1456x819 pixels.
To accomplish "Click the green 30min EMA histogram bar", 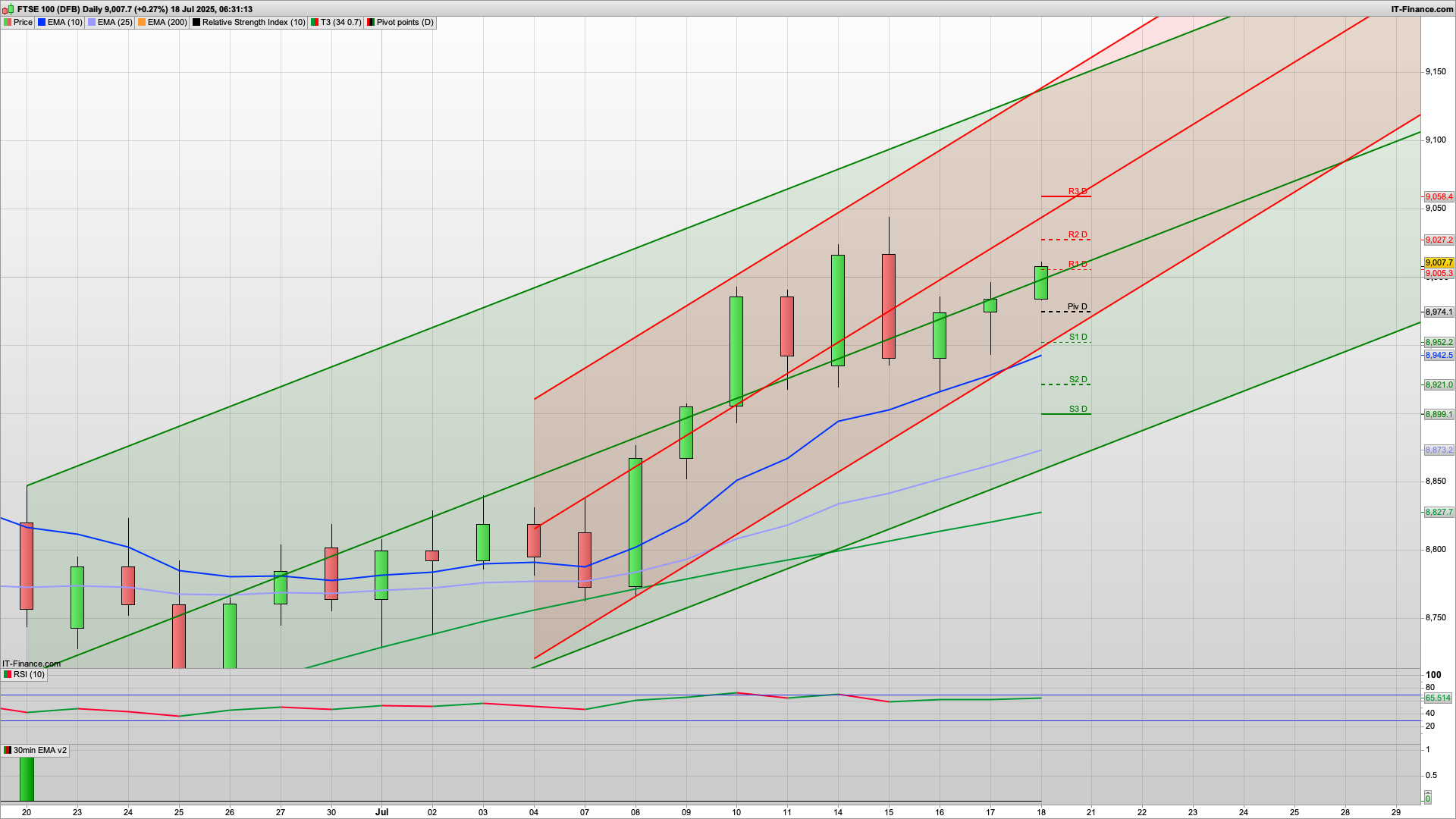I will tap(27, 778).
